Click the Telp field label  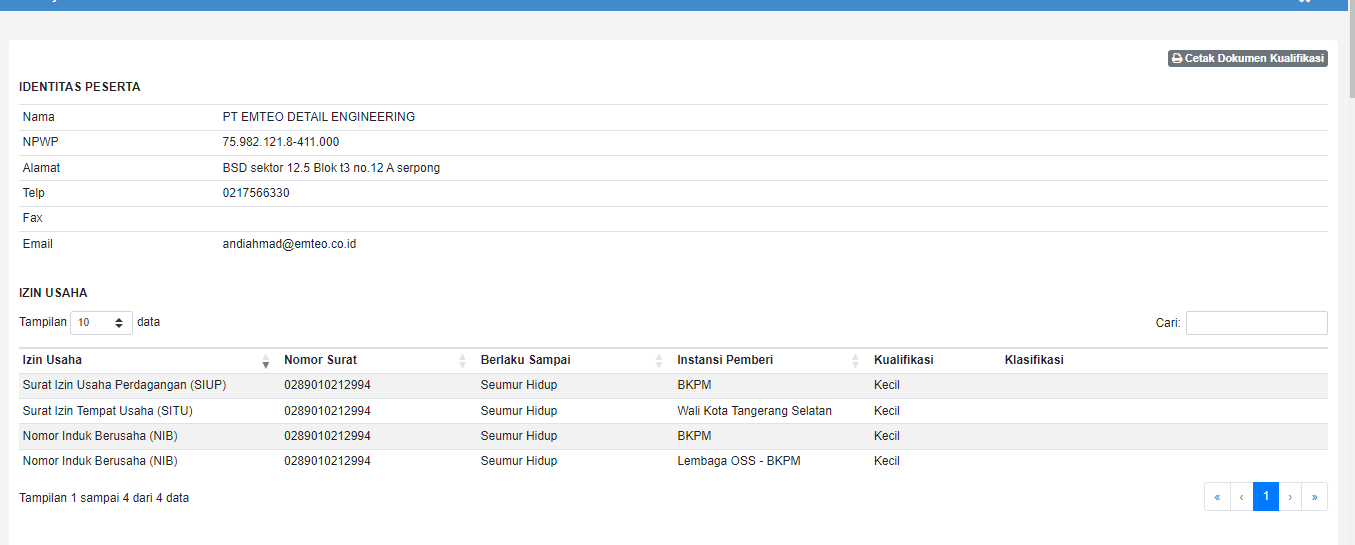[x=34, y=193]
